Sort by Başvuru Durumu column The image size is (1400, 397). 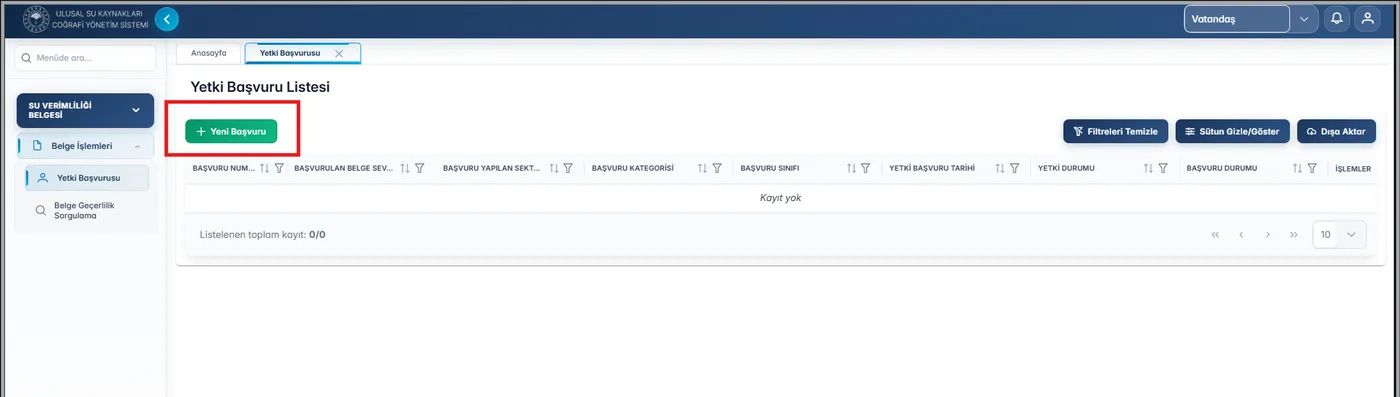1298,169
